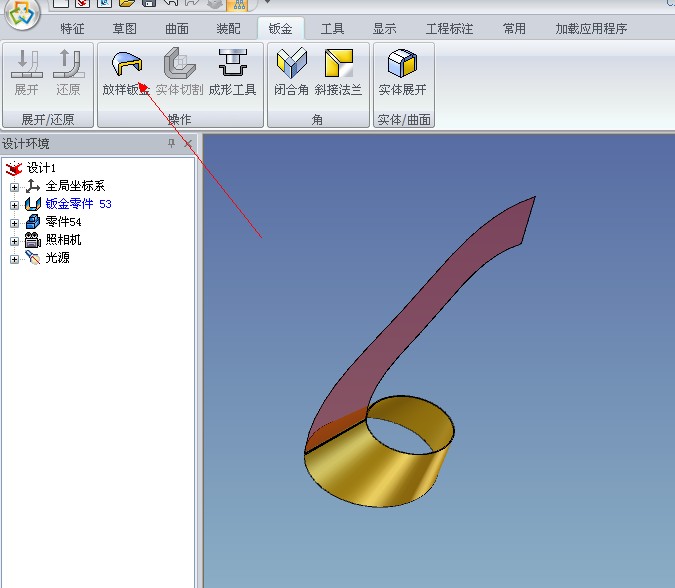Click the Restore (还原) bend tool
The height and width of the screenshot is (588, 675).
(68, 72)
